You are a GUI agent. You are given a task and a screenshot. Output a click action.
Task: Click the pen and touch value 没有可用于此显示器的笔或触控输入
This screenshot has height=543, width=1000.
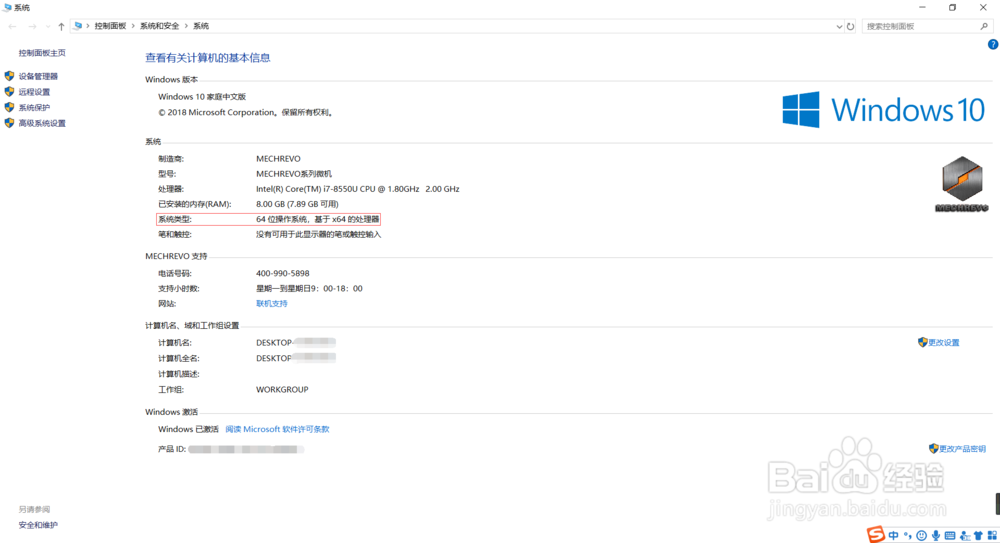click(318, 235)
